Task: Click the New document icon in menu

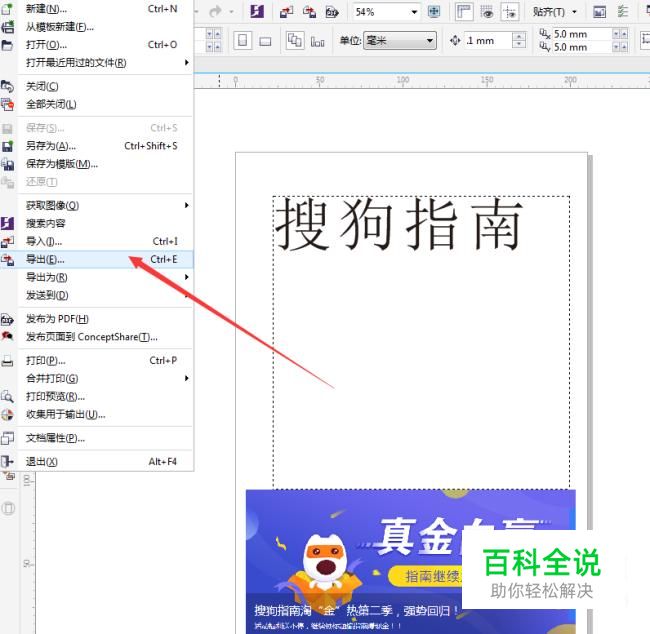Action: click(7, 9)
